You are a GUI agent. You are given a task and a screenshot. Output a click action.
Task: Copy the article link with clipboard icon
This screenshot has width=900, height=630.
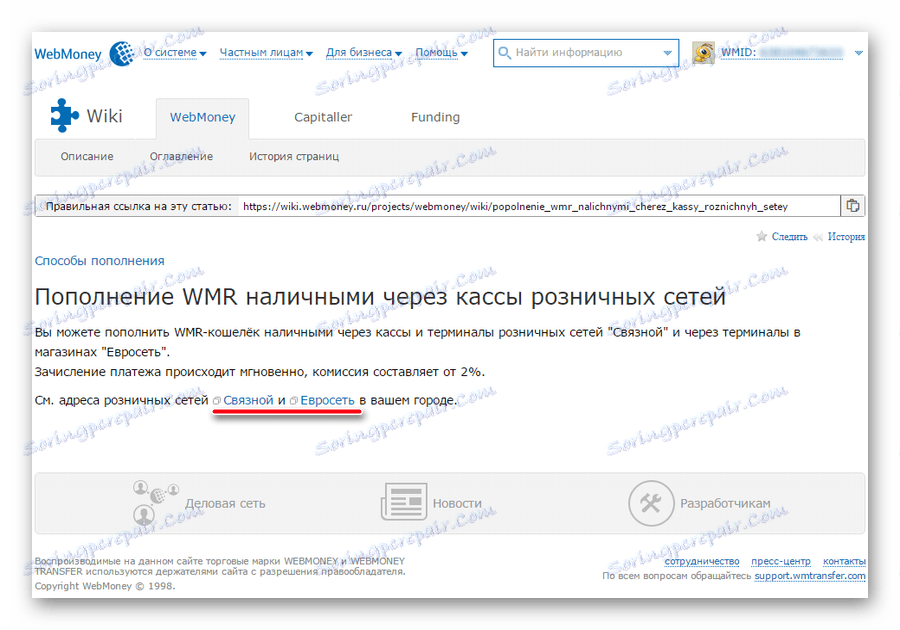(x=853, y=206)
